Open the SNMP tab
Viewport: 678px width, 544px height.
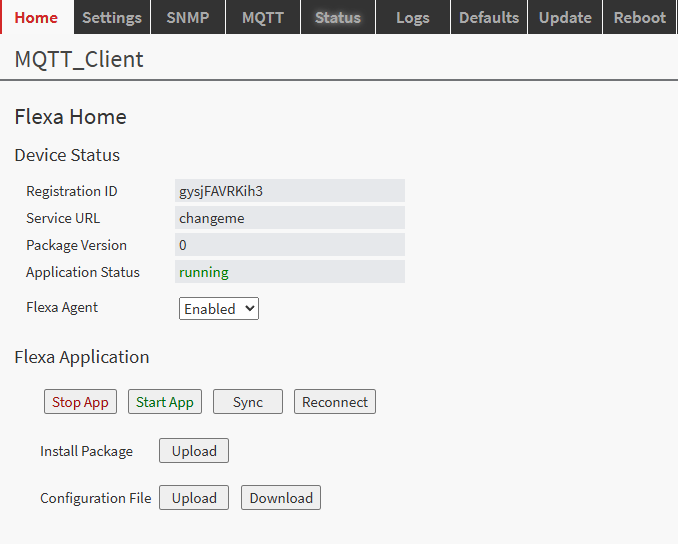click(x=188, y=18)
